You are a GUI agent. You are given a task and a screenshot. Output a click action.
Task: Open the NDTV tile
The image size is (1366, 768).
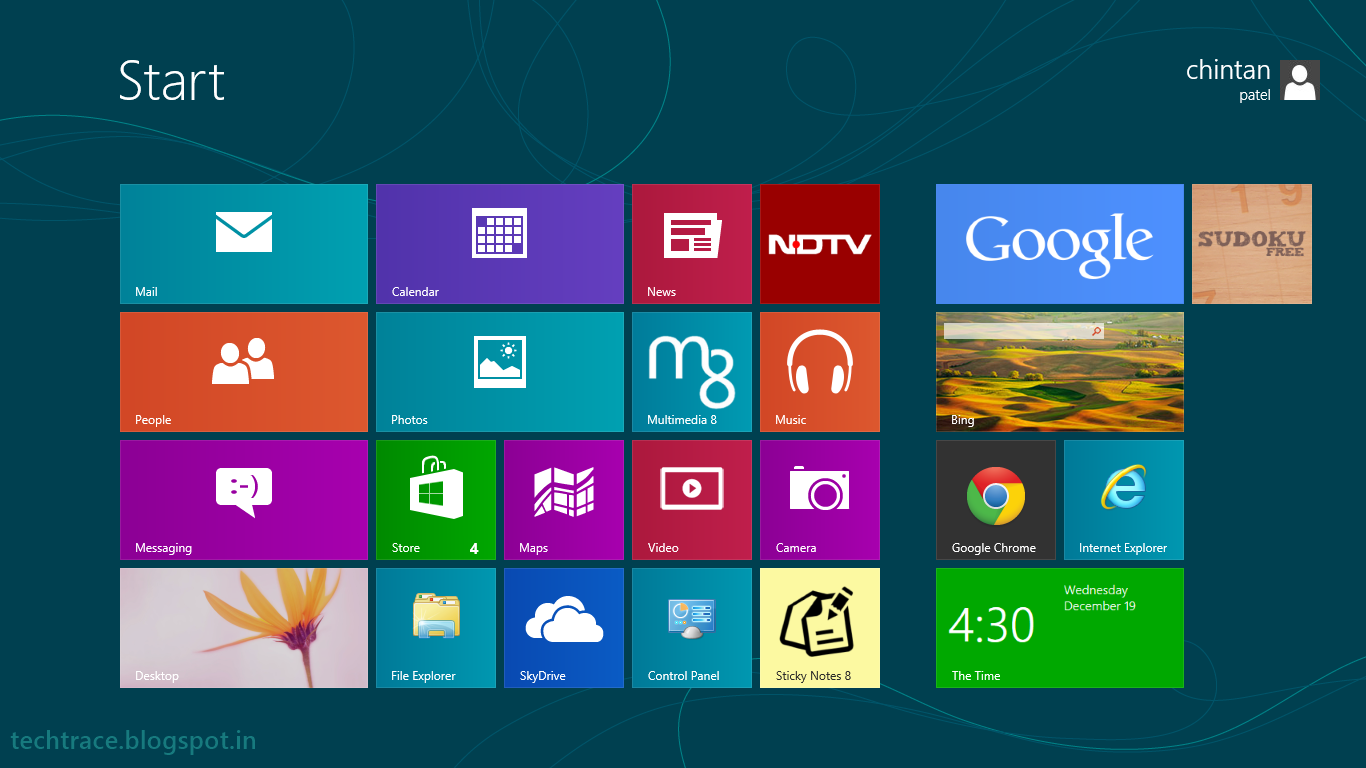tap(820, 244)
